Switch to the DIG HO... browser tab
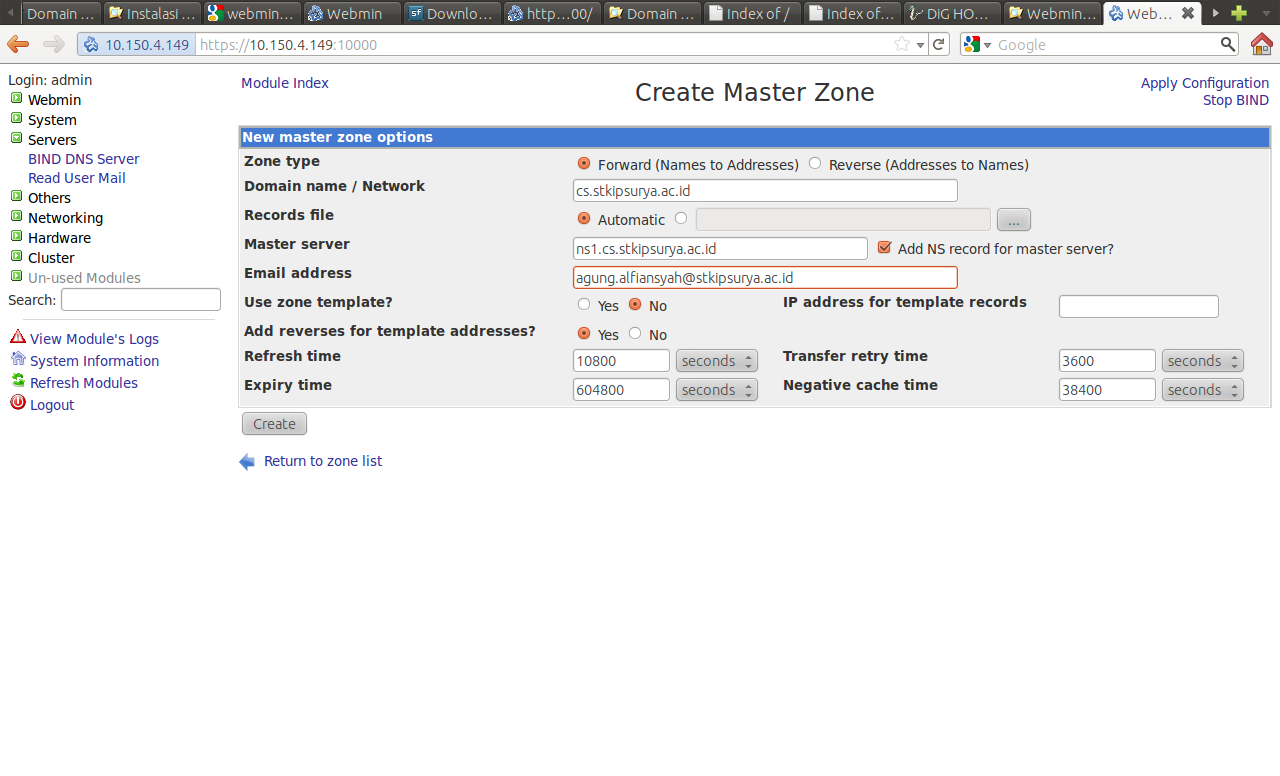Screen dimensions: 1280x776 tap(952, 14)
